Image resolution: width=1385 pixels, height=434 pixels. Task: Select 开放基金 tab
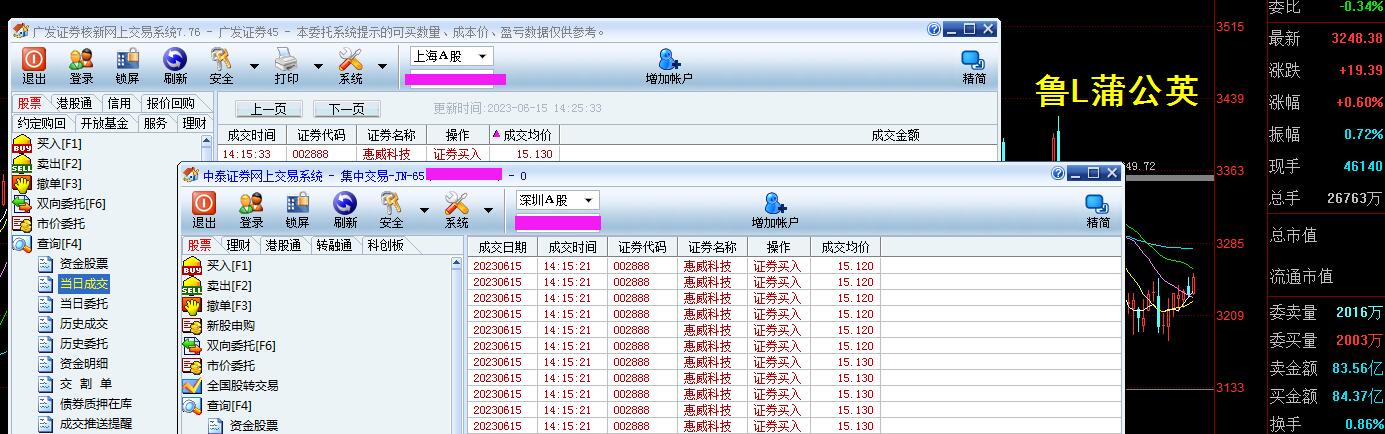pyautogui.click(x=104, y=123)
